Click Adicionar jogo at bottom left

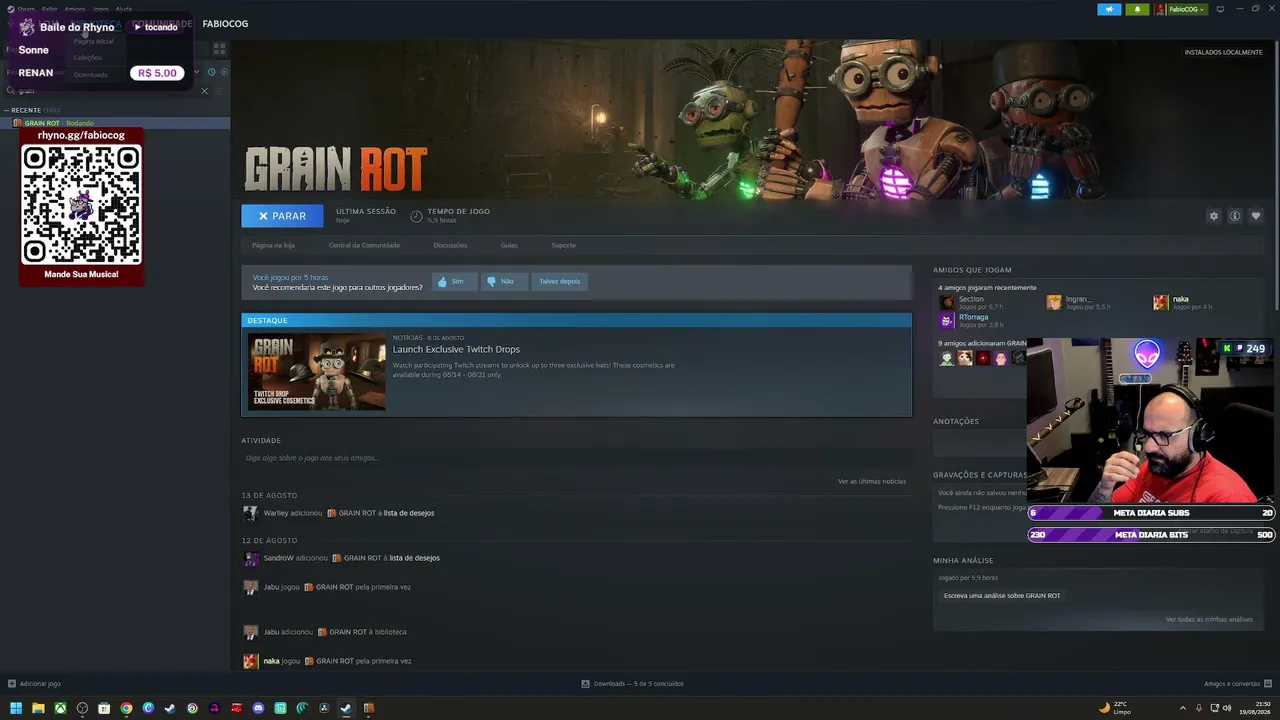34,684
